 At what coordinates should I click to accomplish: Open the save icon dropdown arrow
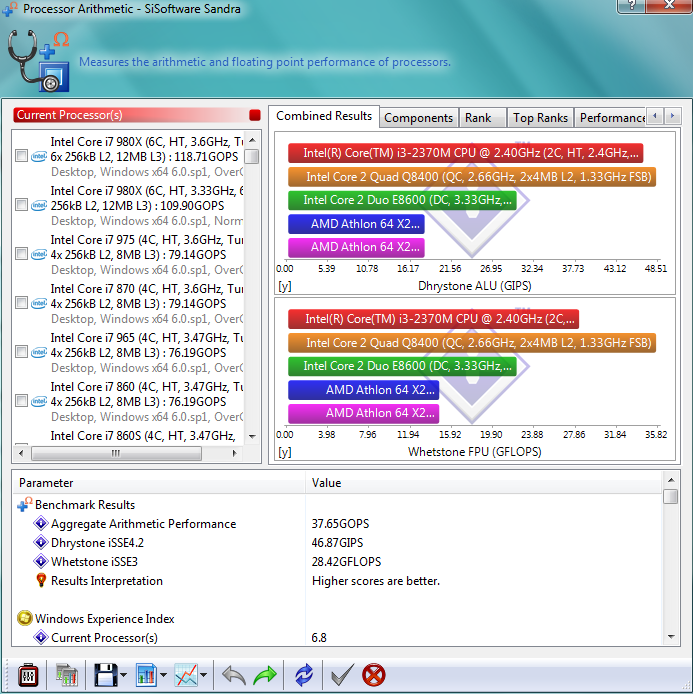tap(123, 675)
